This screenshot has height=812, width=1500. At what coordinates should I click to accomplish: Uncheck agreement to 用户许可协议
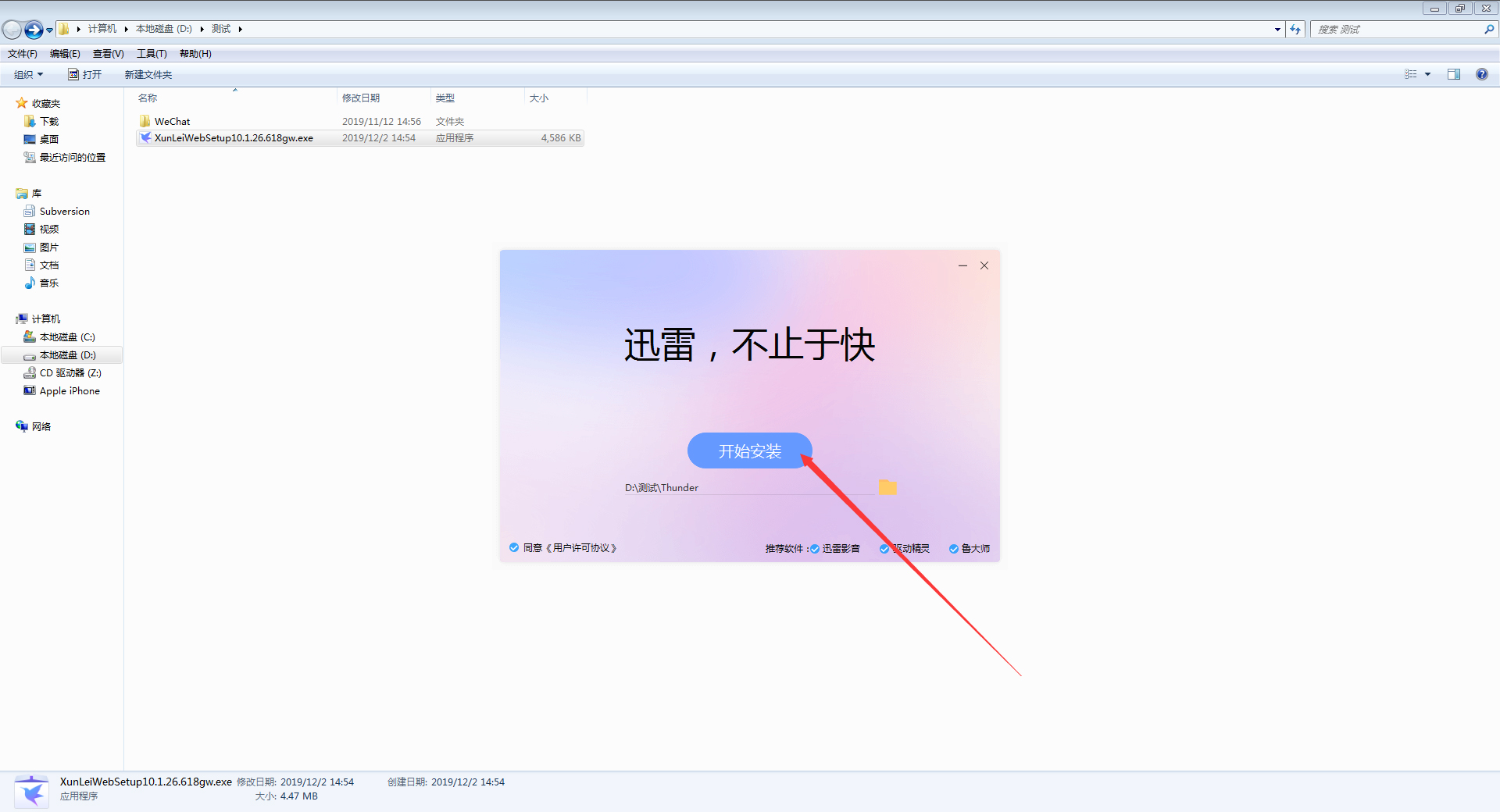click(x=513, y=547)
